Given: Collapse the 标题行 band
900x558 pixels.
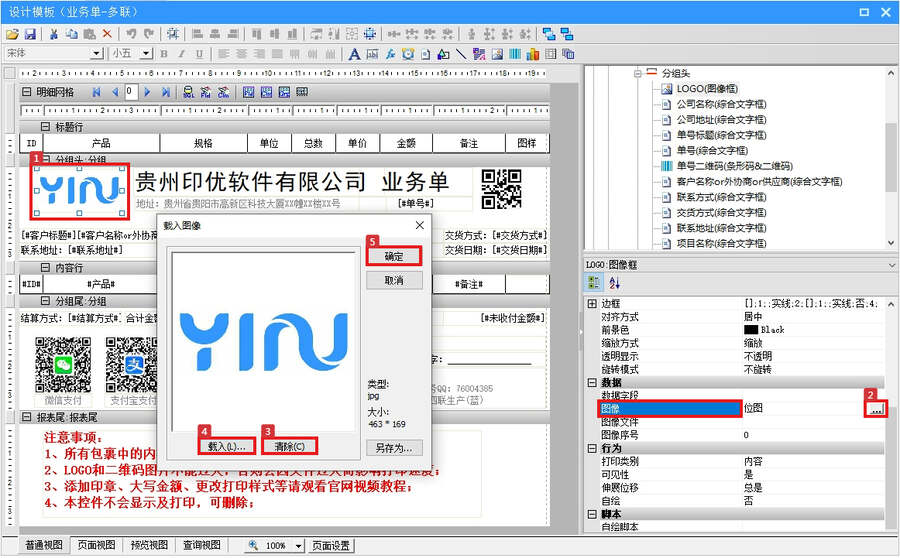Looking at the screenshot, I should click(45, 127).
